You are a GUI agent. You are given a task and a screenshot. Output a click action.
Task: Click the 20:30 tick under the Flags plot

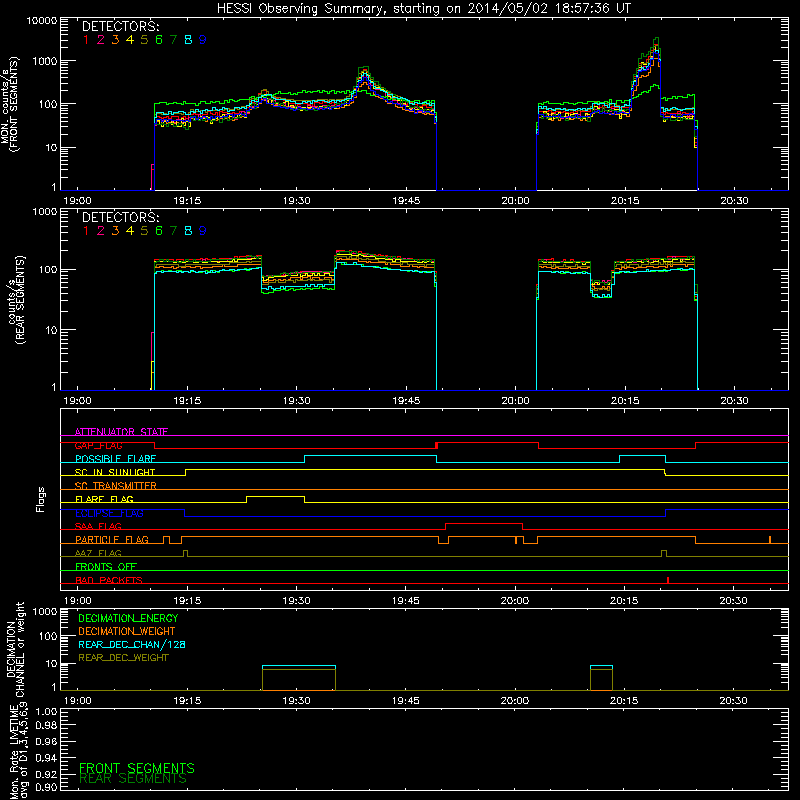click(x=733, y=601)
